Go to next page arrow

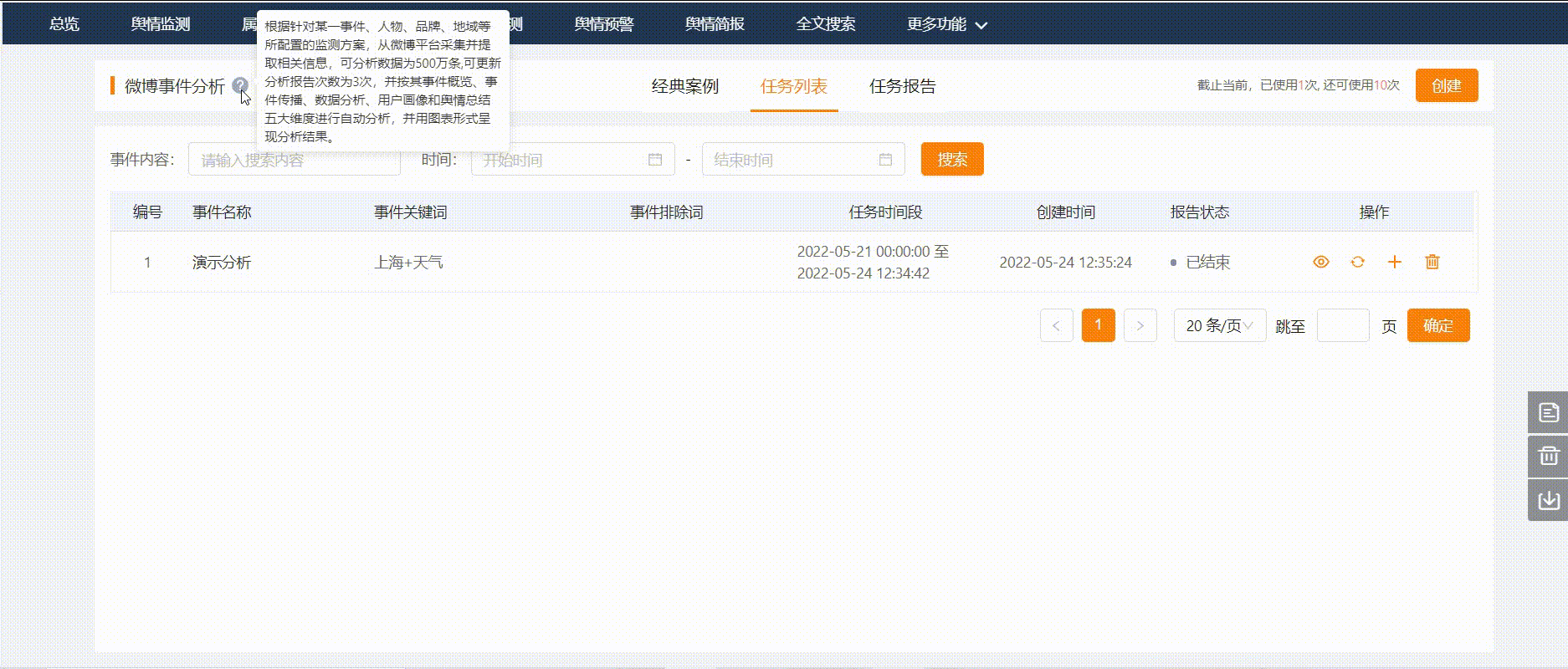tap(1140, 325)
